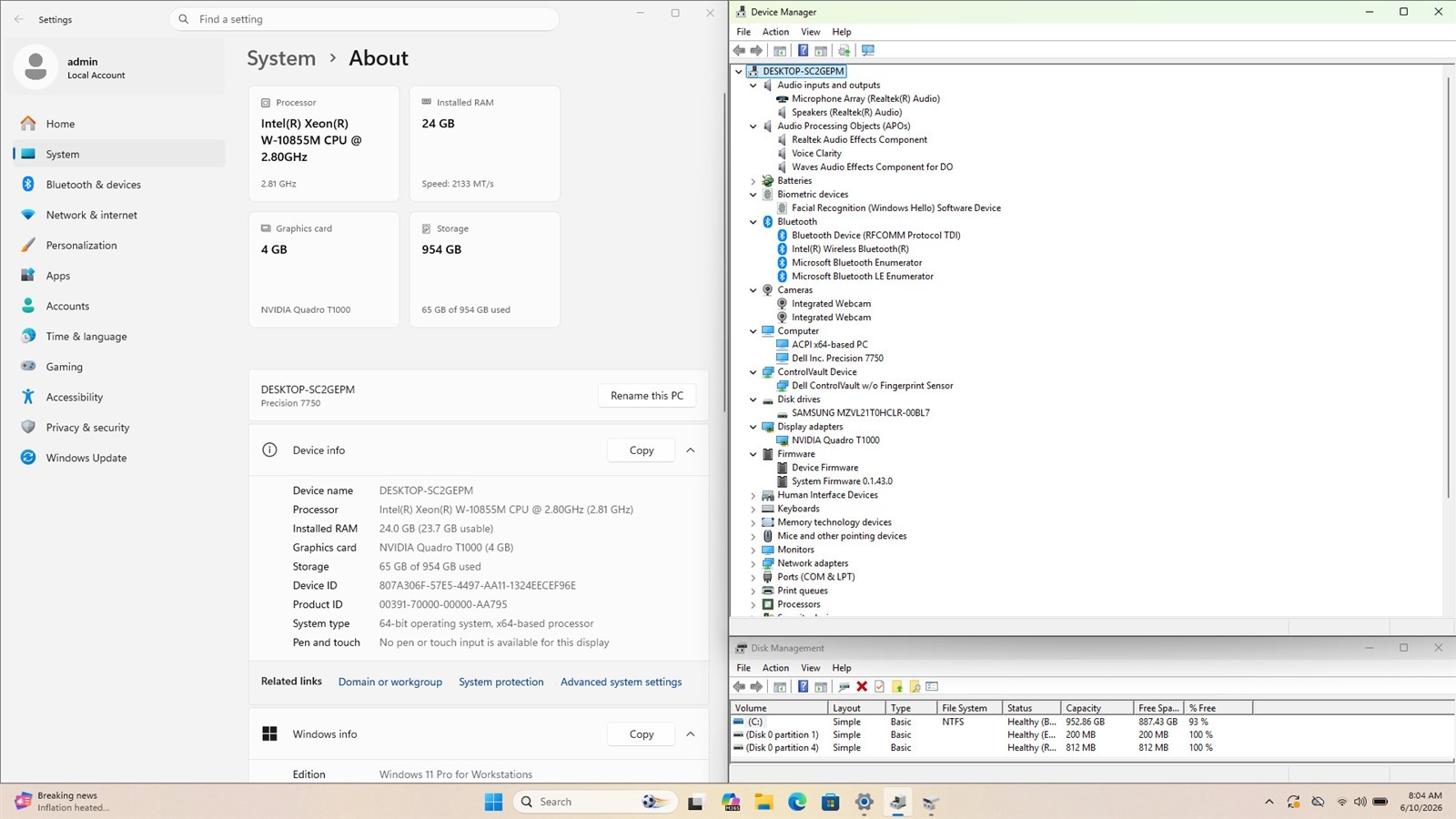Copy the Device info details
Screen dimensions: 1456x819
pos(642,450)
